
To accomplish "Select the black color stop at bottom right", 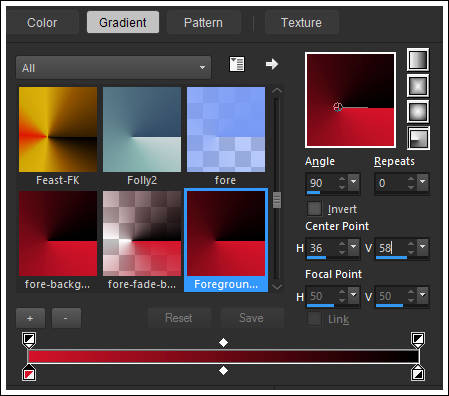I will 418,372.
